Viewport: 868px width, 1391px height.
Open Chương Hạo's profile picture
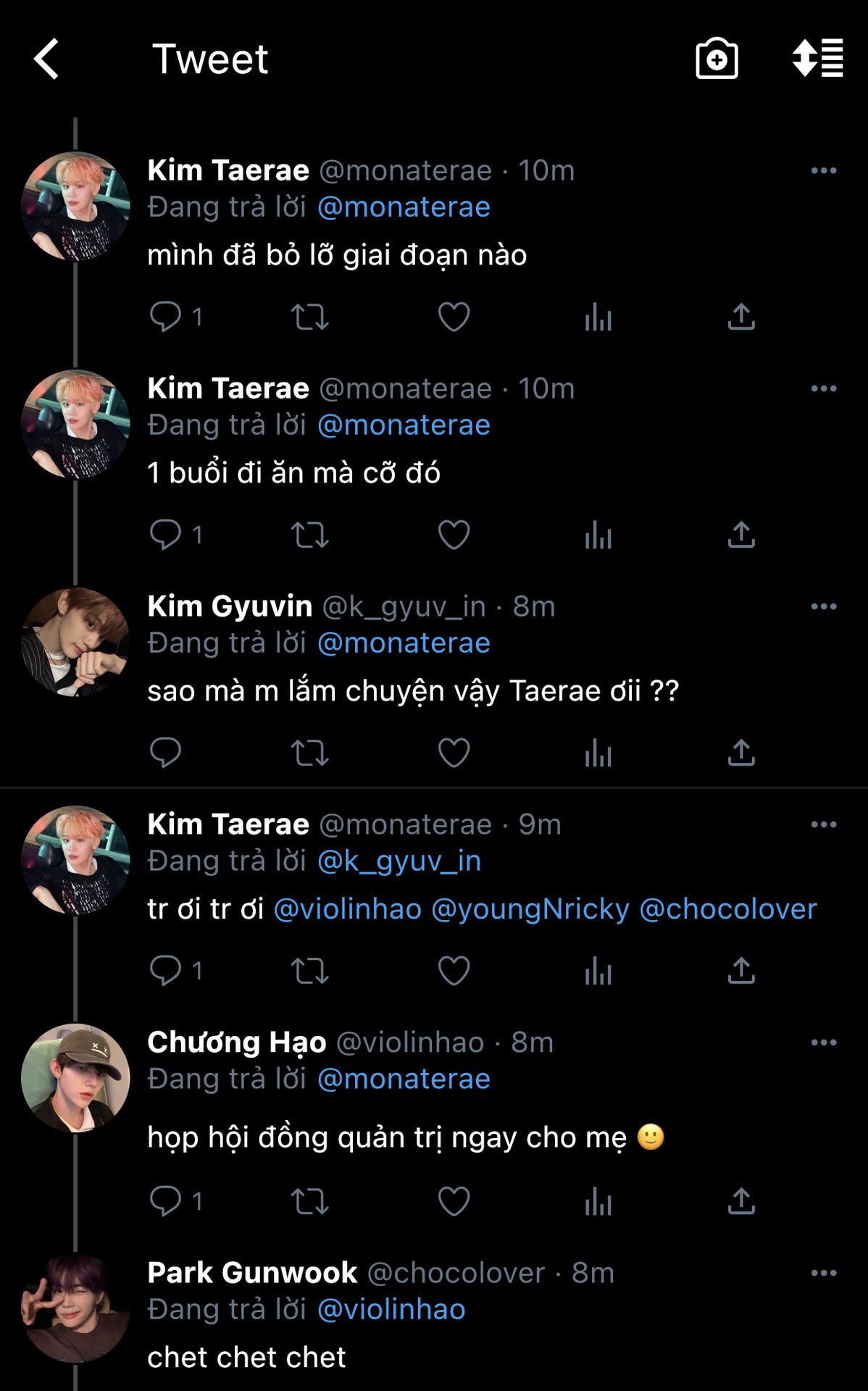[75, 1078]
